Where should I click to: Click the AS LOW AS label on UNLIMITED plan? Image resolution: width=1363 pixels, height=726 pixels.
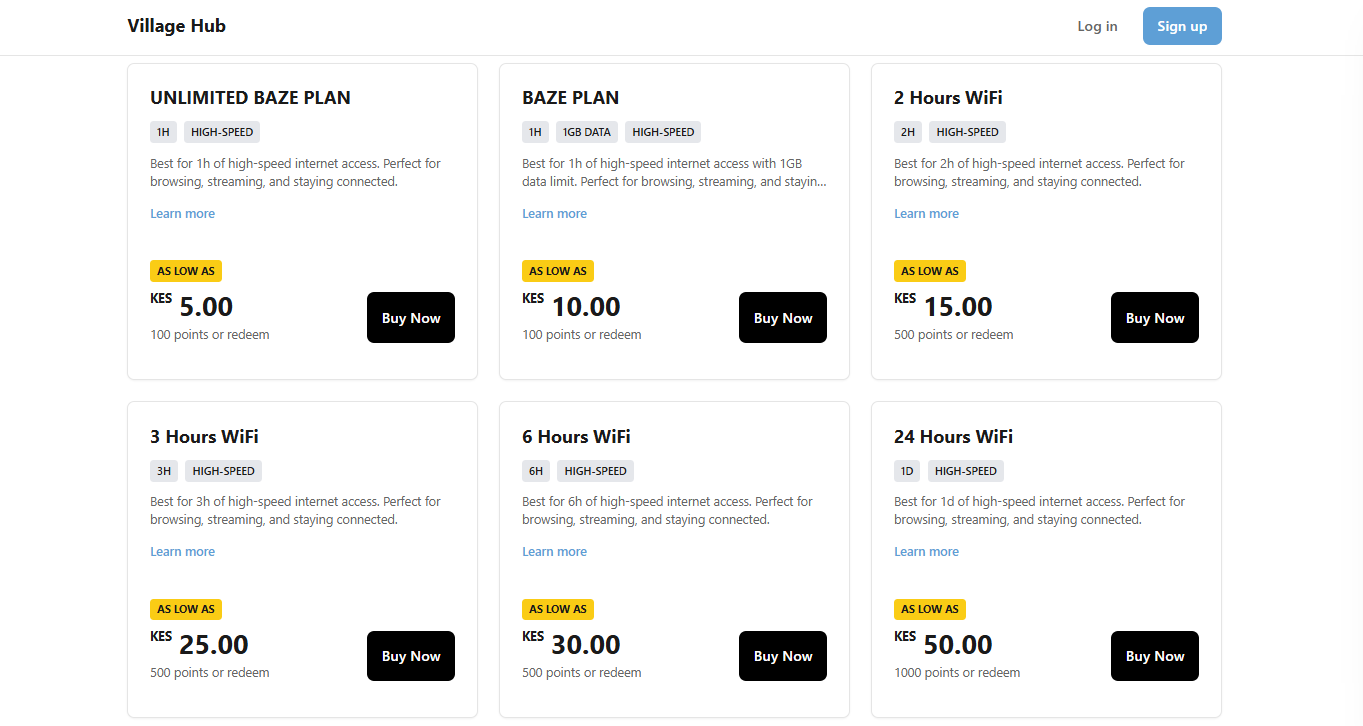click(x=186, y=270)
